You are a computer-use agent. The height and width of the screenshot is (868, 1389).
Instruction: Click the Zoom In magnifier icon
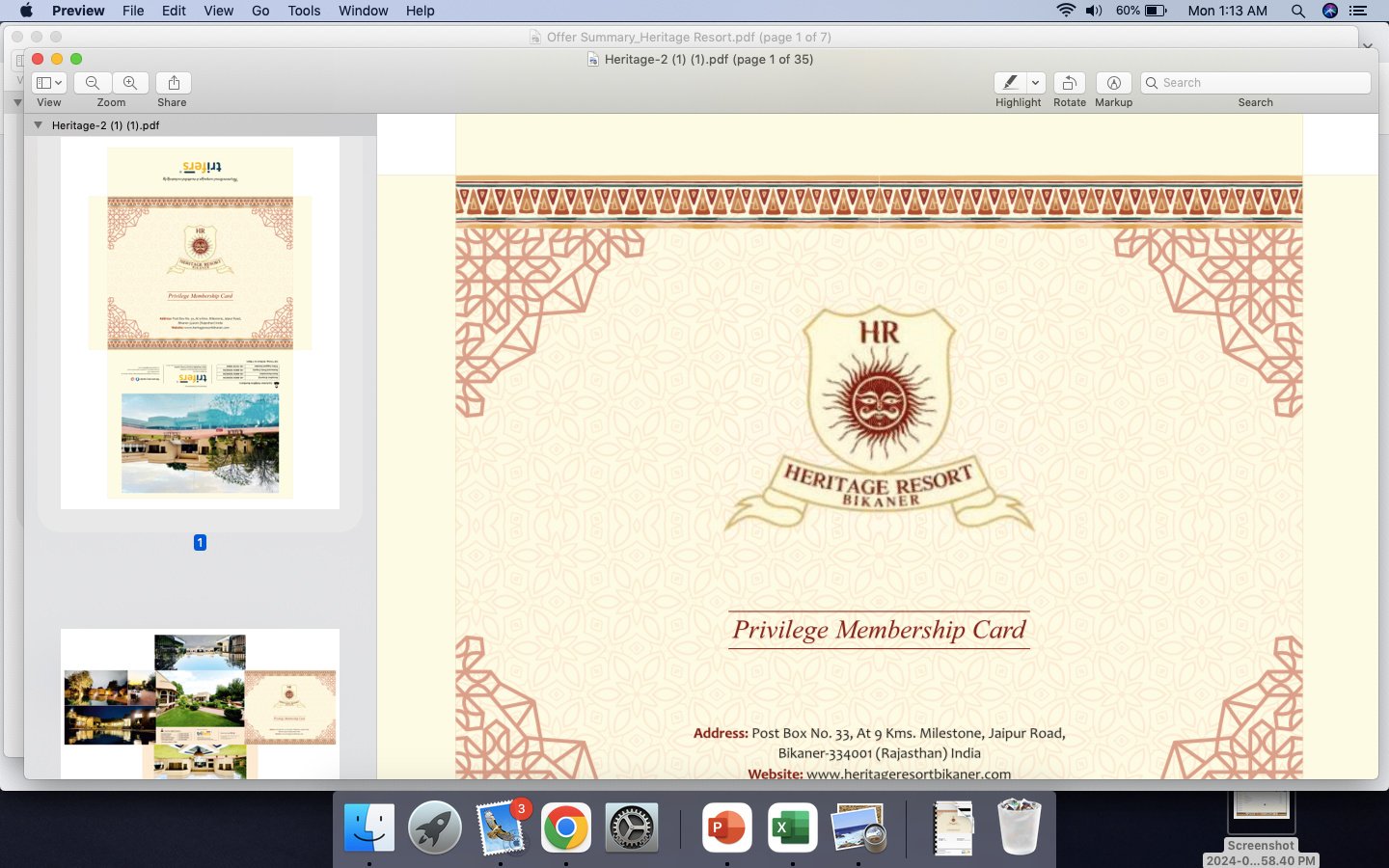(x=130, y=83)
